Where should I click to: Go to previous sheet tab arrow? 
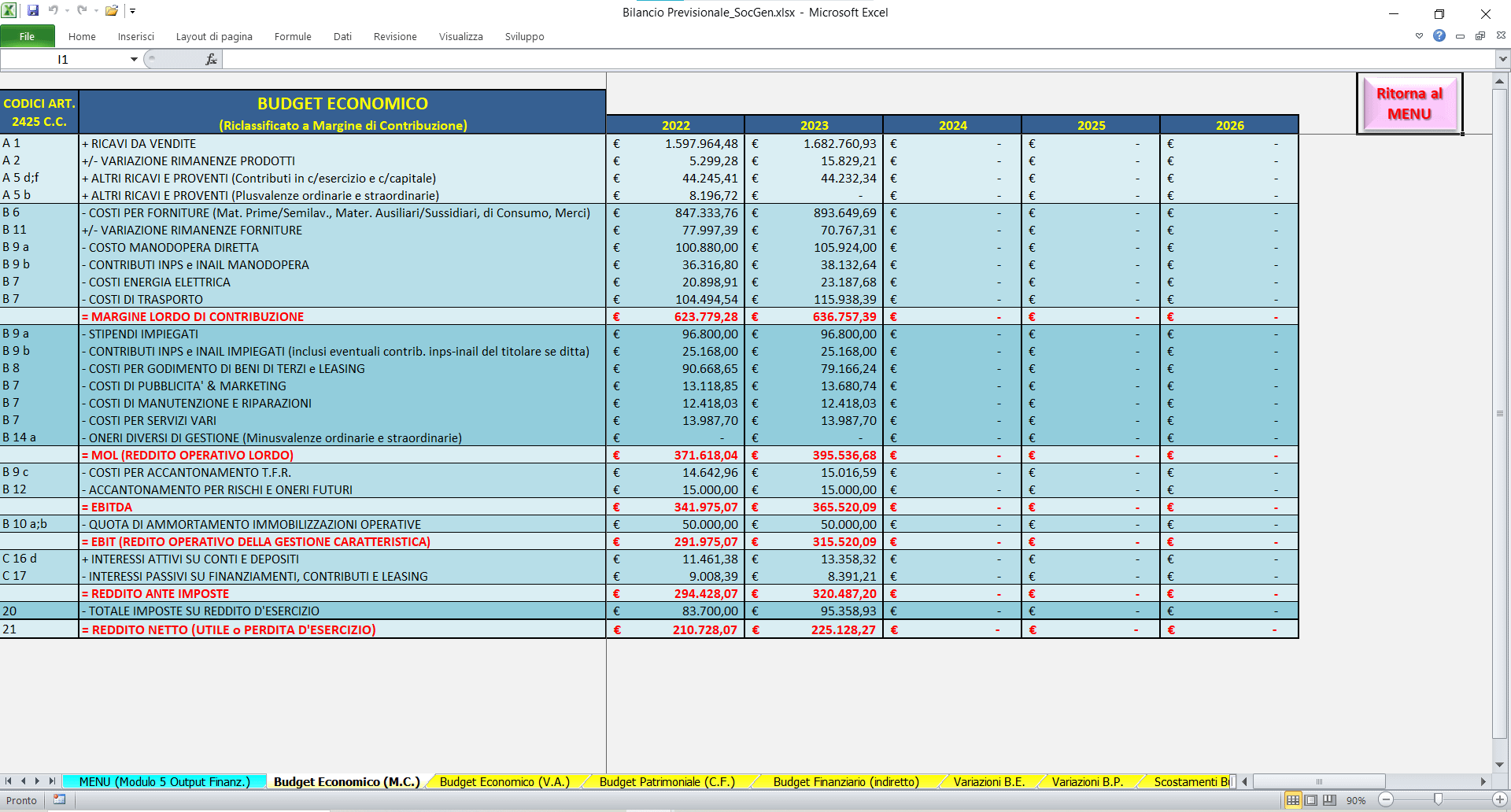pos(24,781)
